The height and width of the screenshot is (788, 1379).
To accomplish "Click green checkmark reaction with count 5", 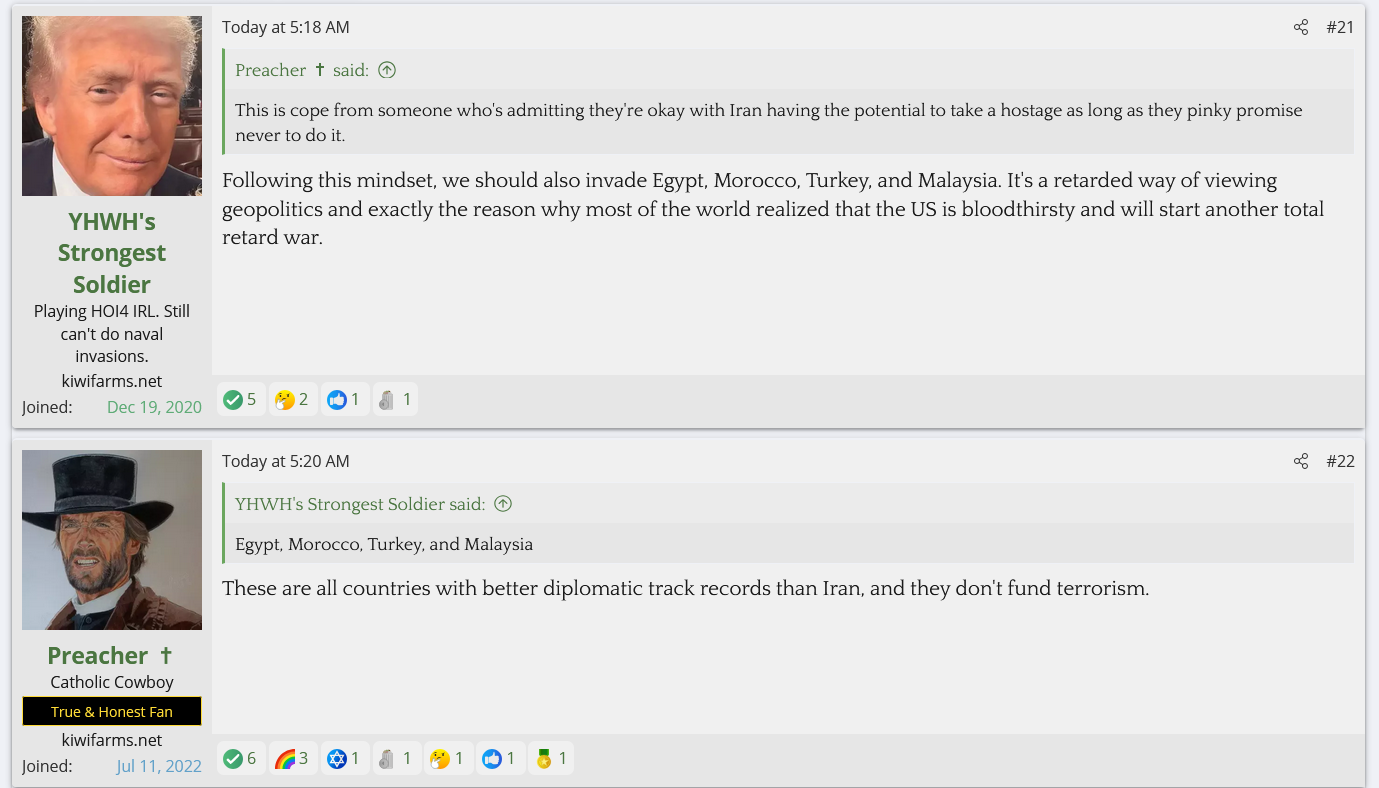I will click(241, 400).
